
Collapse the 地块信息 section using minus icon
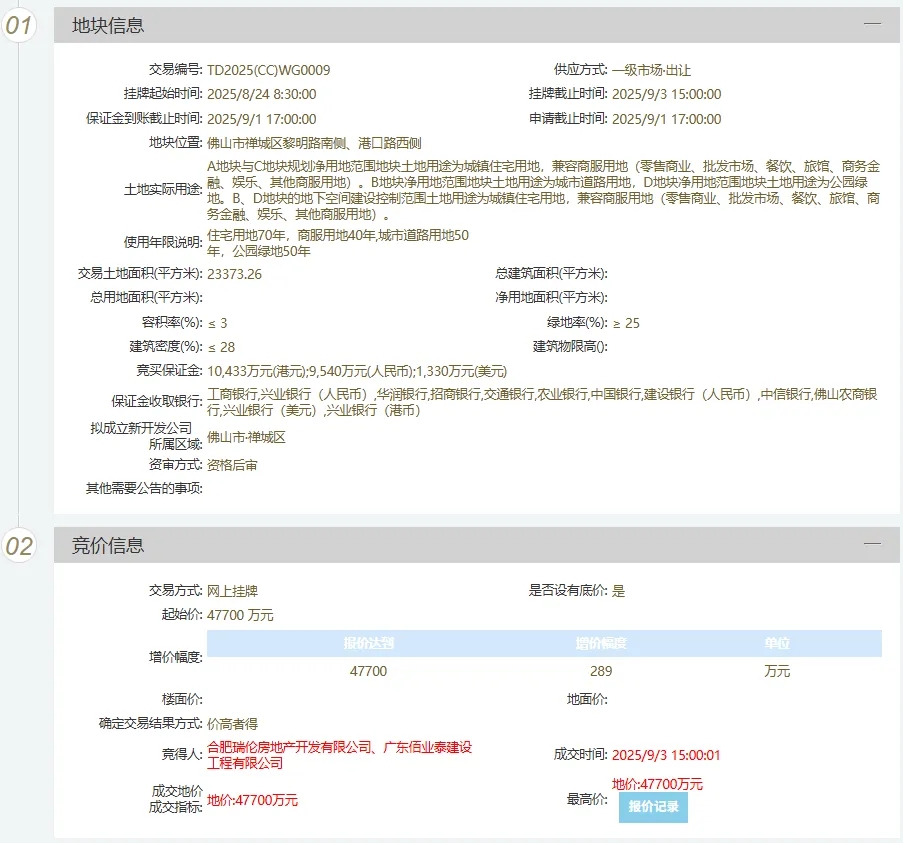coord(872,24)
